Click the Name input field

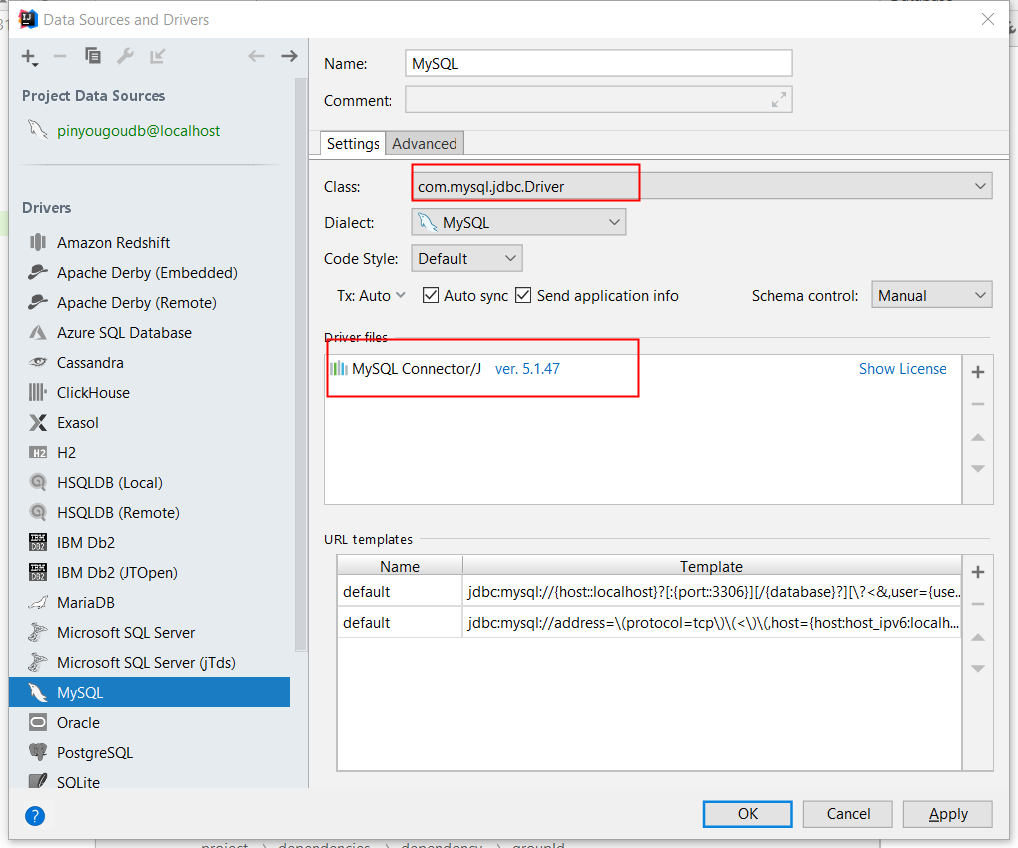(x=599, y=64)
